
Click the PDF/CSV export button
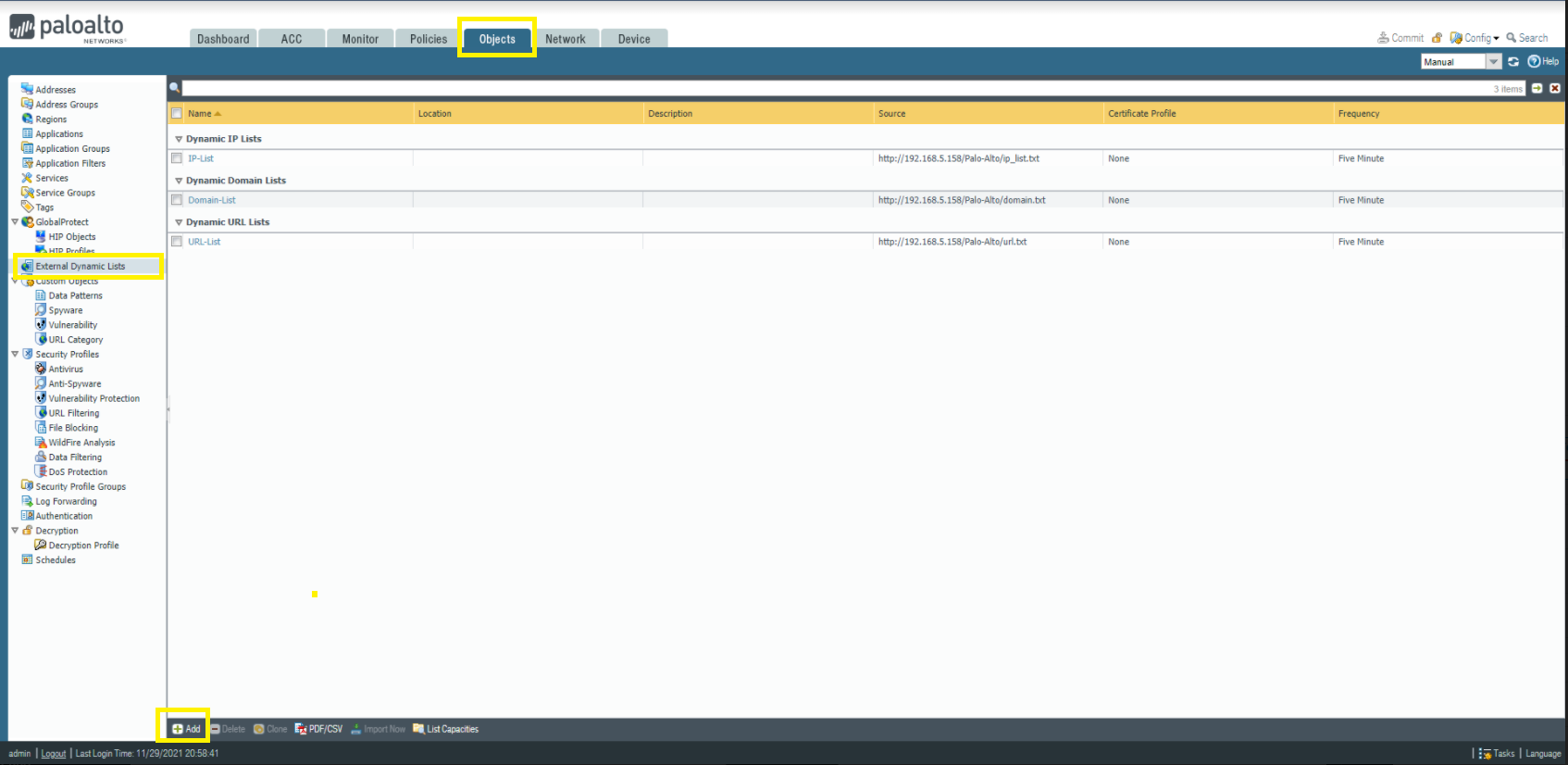click(x=318, y=730)
